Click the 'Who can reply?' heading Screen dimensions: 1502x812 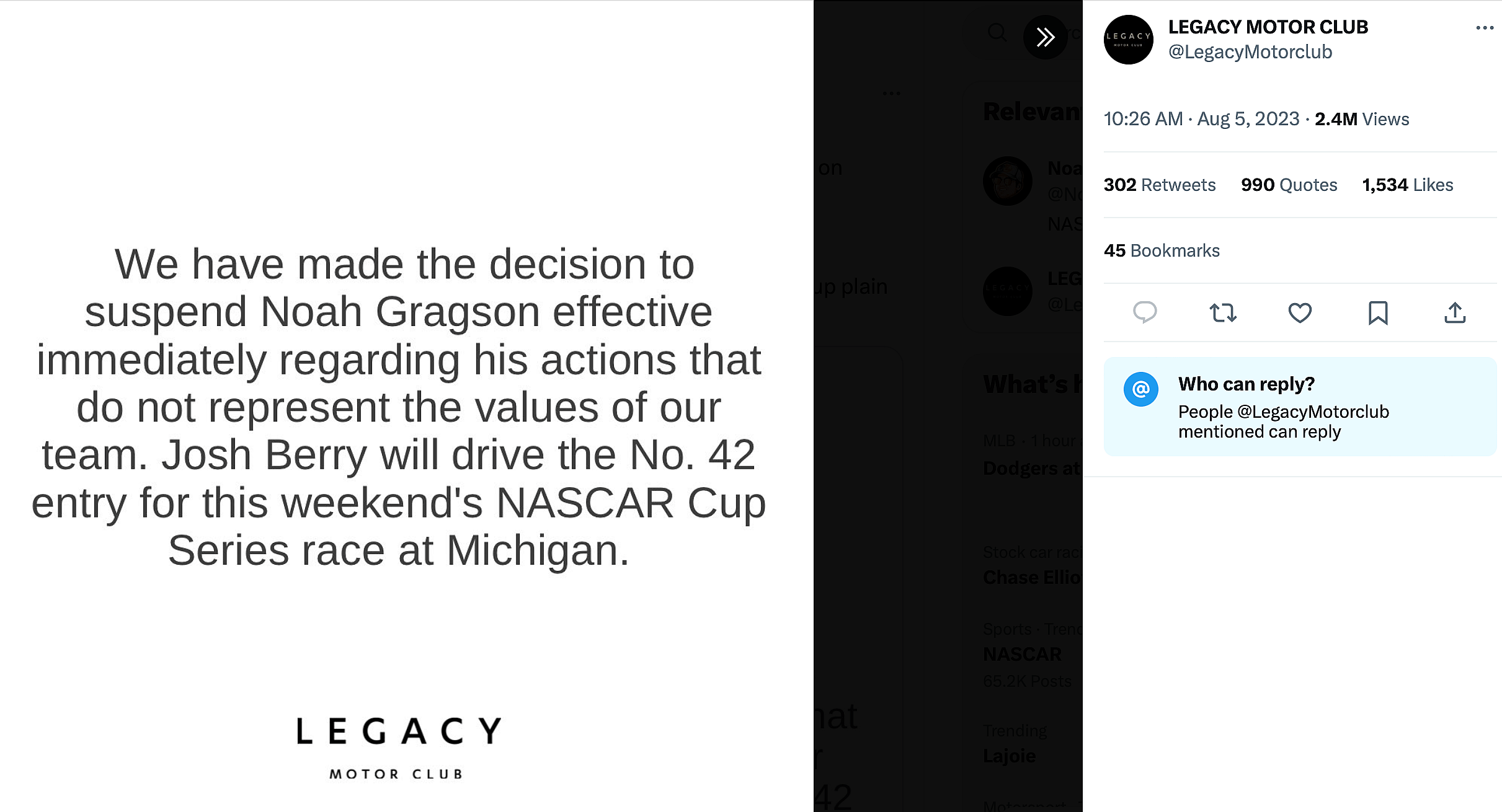tap(1246, 384)
